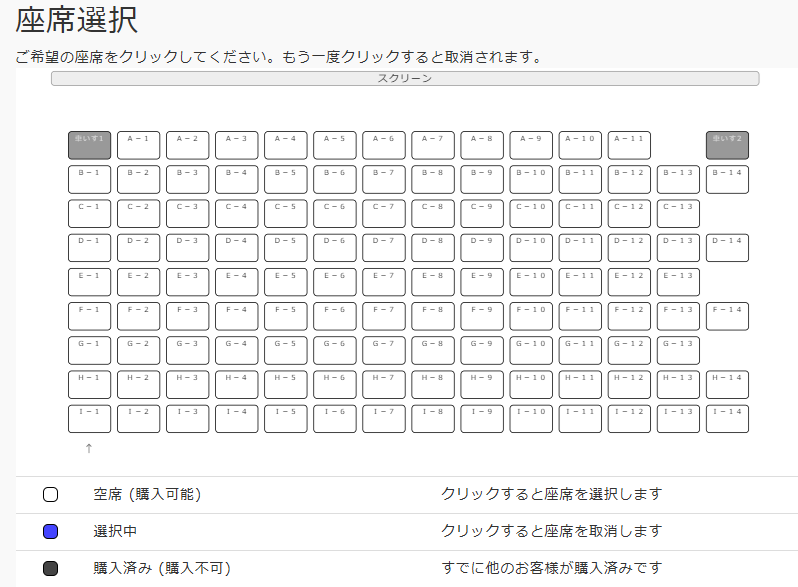Screen dimensions: 798x587
Task: Select seat B-14
Action: [x=727, y=179]
